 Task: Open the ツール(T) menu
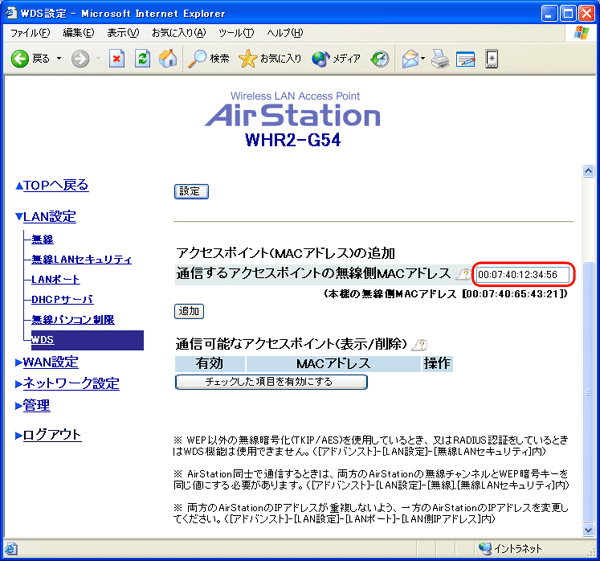[x=236, y=33]
